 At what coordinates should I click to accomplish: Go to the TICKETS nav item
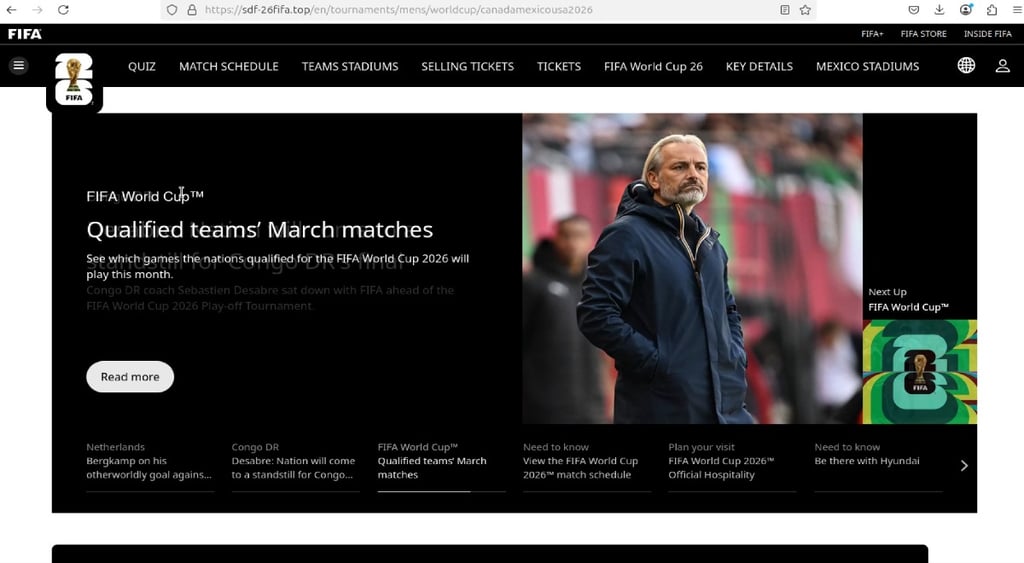click(559, 67)
